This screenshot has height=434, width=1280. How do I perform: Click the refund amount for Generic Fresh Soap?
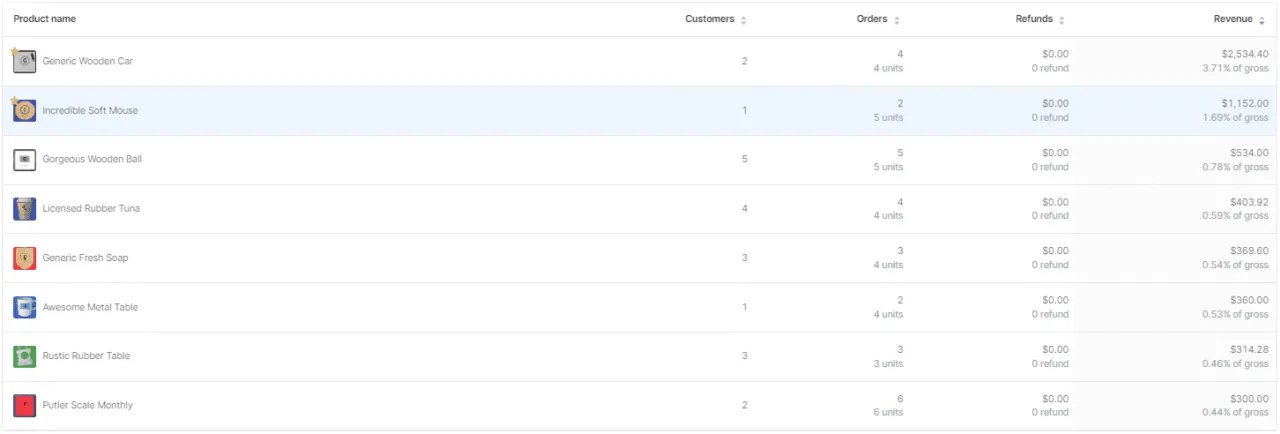[1055, 251]
